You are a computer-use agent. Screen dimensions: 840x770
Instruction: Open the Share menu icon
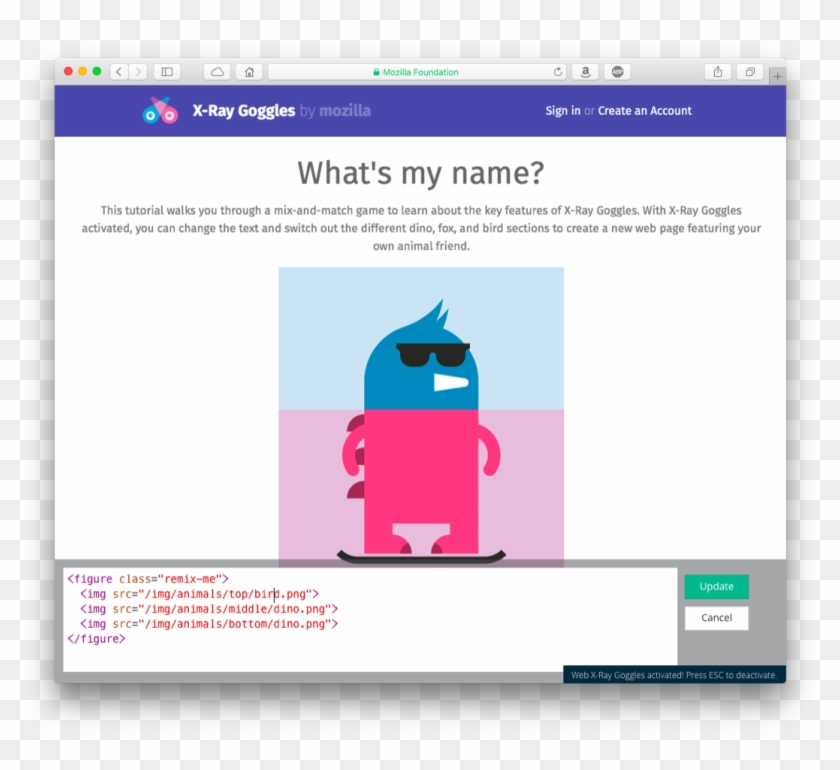[718, 71]
